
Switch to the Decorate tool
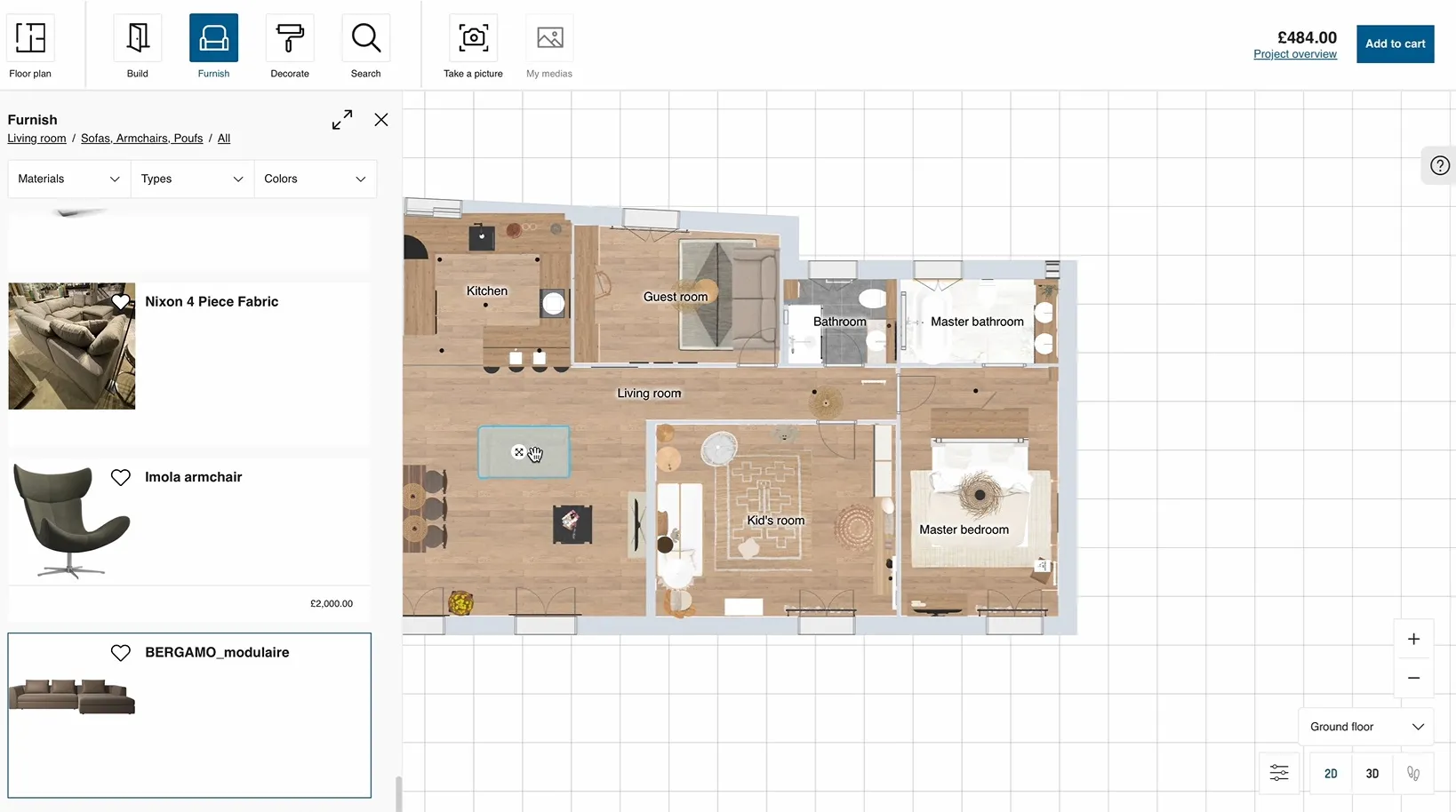tap(290, 45)
